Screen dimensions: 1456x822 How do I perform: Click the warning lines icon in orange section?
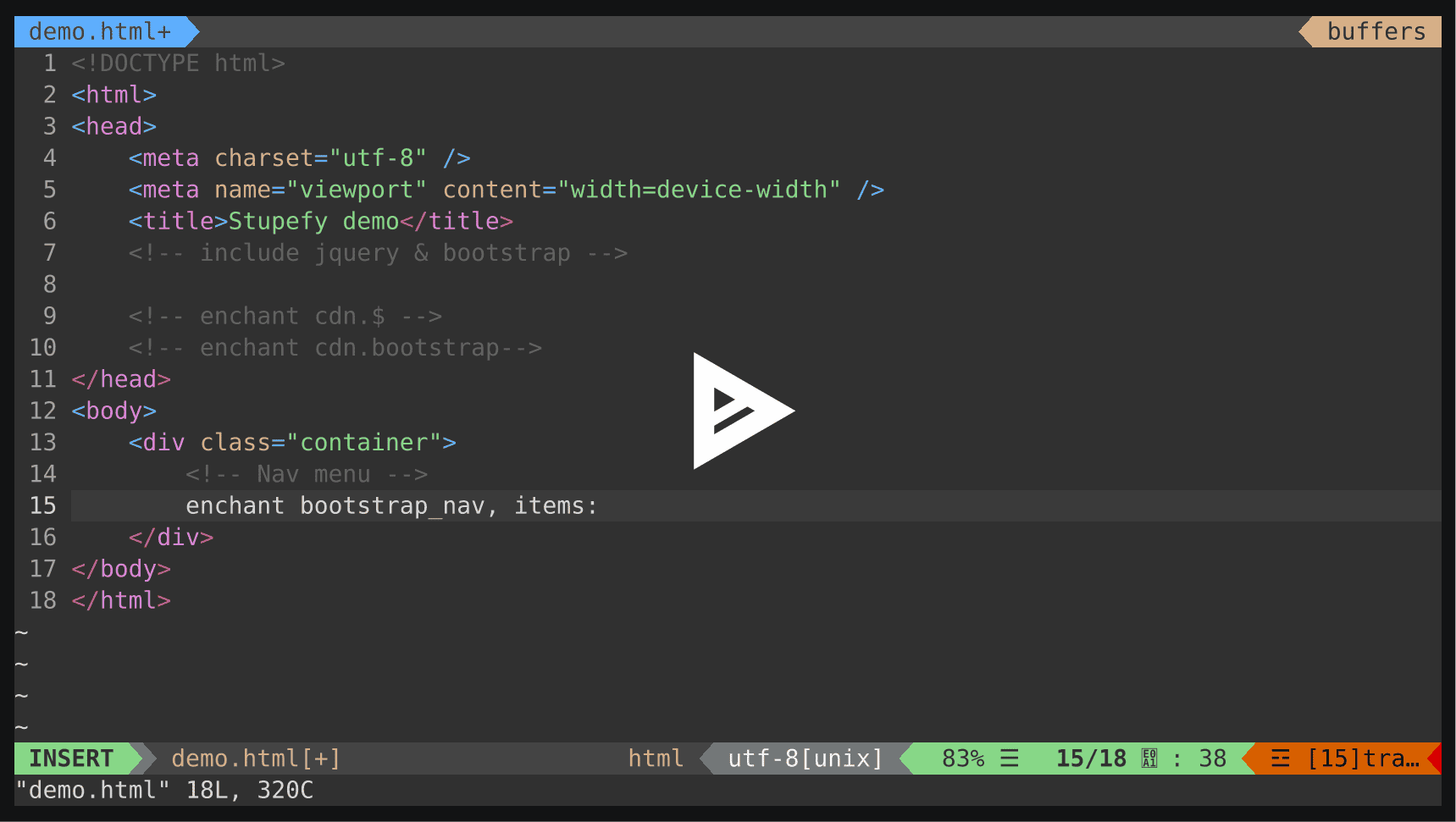1281,759
